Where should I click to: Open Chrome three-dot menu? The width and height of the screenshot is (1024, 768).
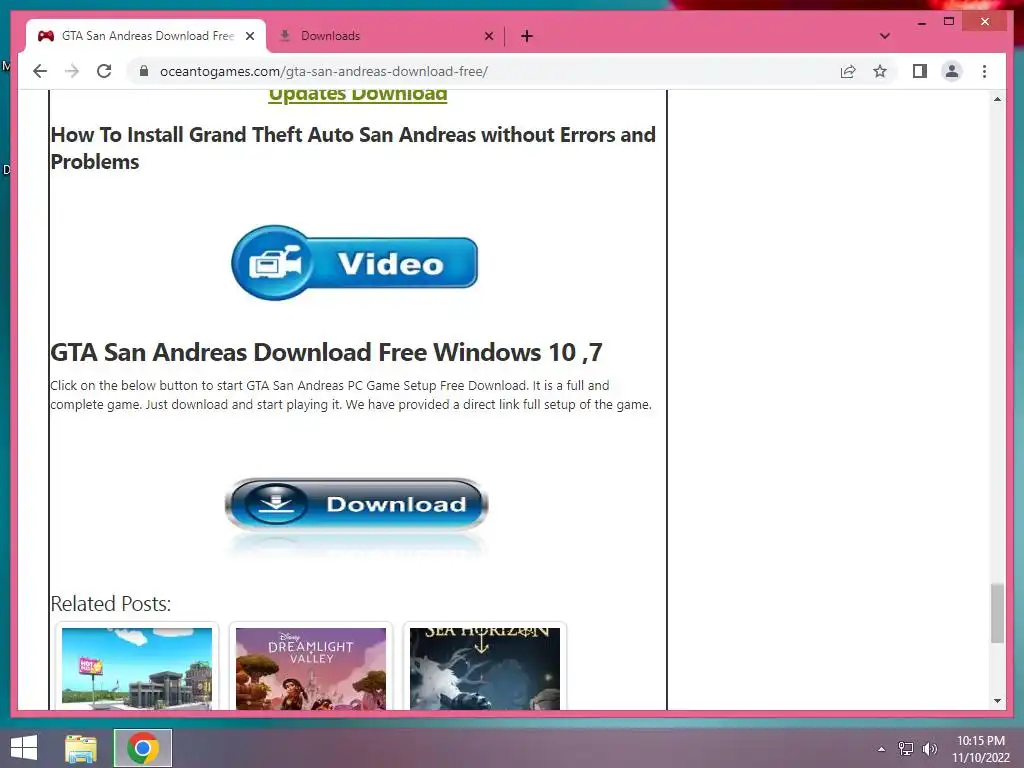984,71
